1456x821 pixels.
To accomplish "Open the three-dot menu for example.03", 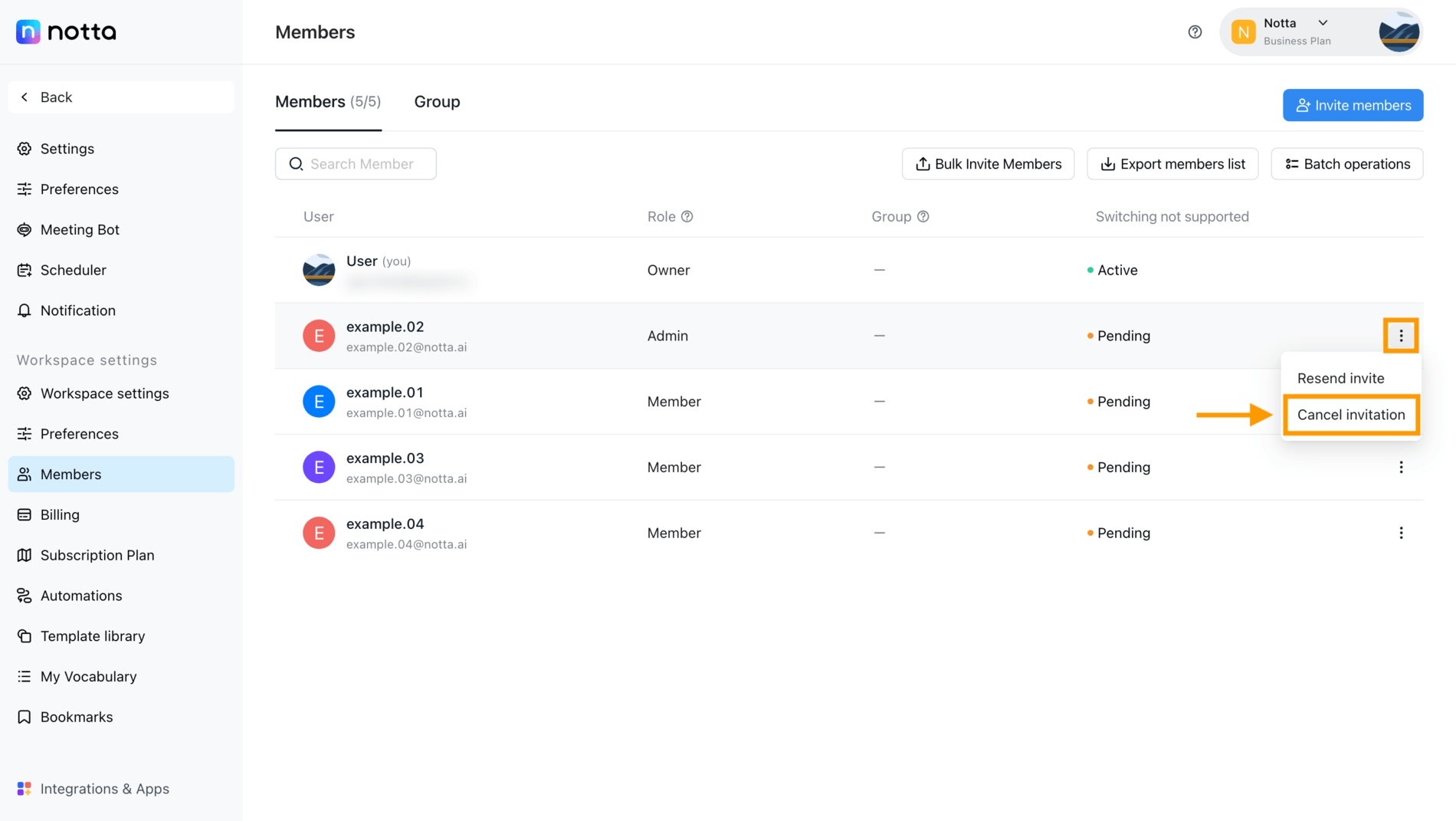I will (x=1401, y=468).
